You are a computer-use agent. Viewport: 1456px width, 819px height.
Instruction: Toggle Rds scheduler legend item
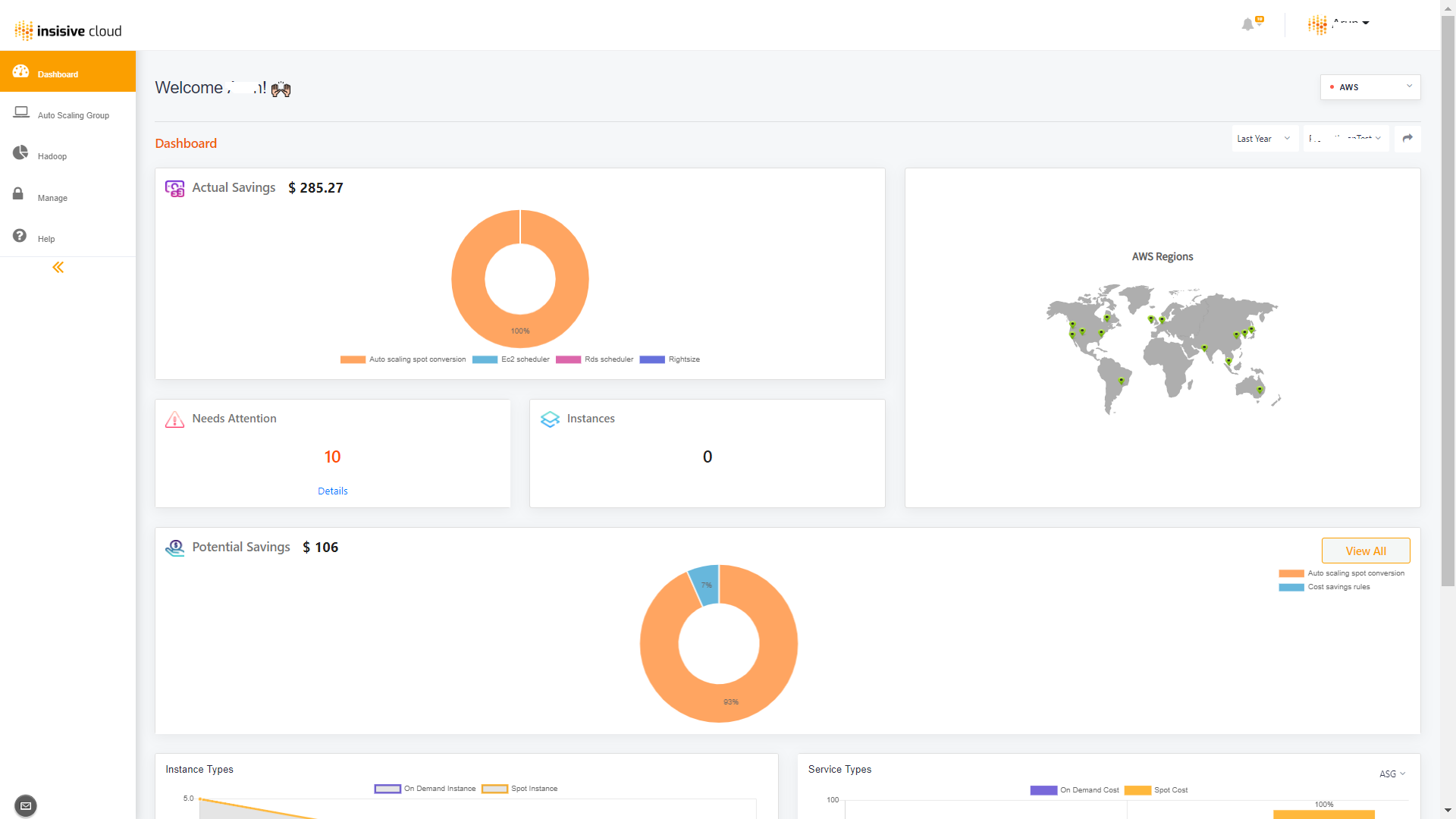(608, 359)
